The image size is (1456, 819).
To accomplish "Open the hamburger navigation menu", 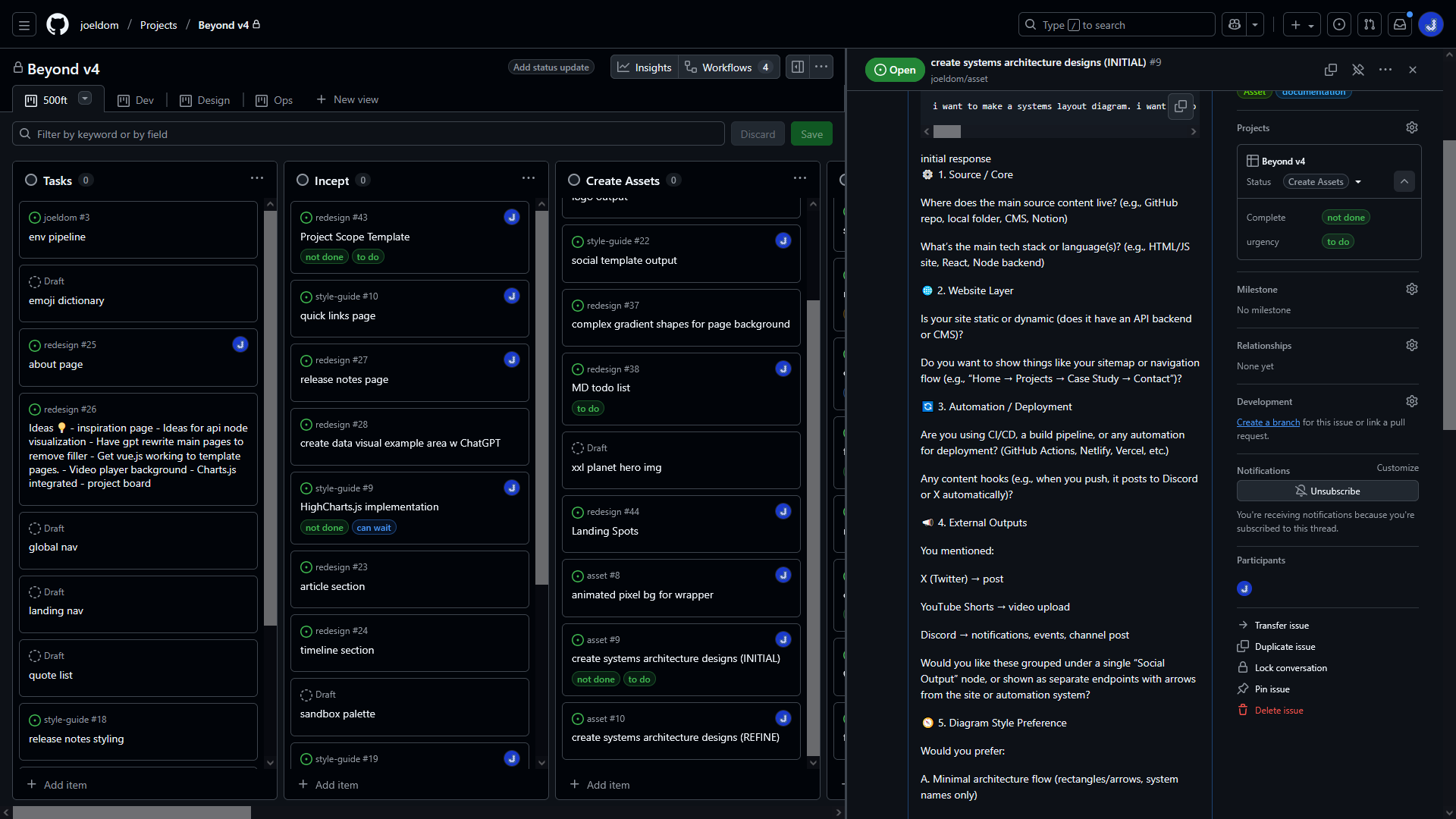I will pos(24,24).
